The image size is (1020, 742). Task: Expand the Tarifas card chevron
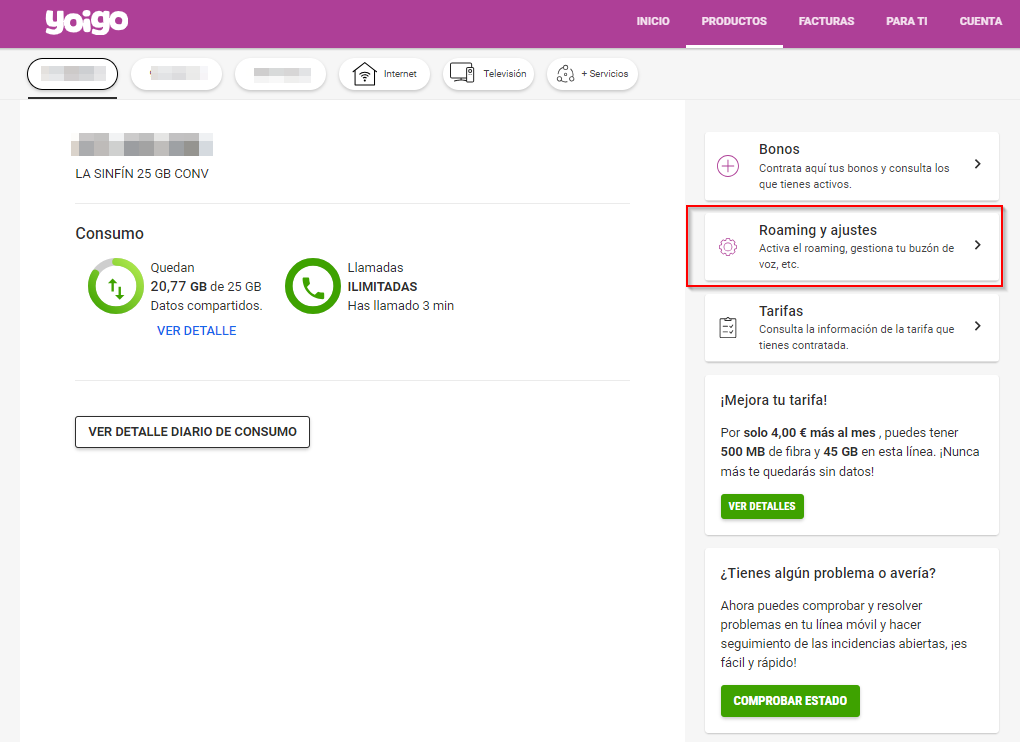(977, 326)
